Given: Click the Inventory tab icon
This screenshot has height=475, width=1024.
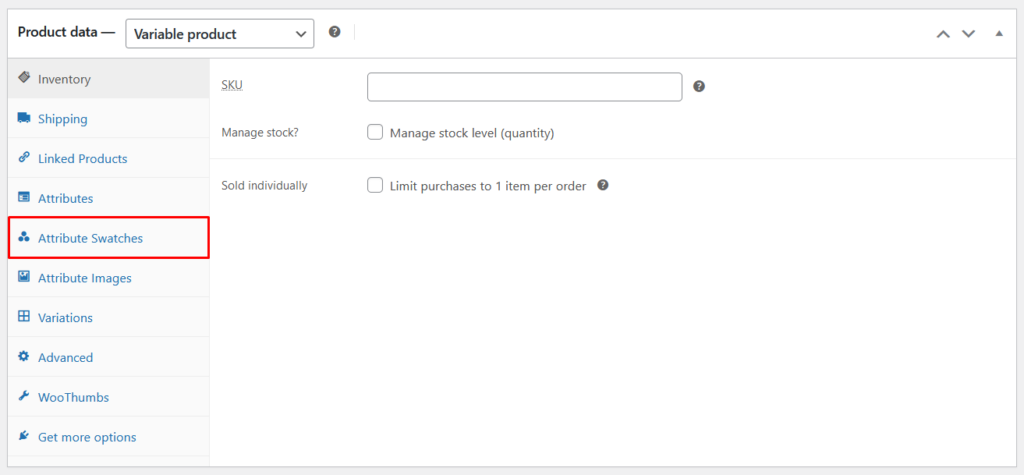Looking at the screenshot, I should (x=24, y=78).
